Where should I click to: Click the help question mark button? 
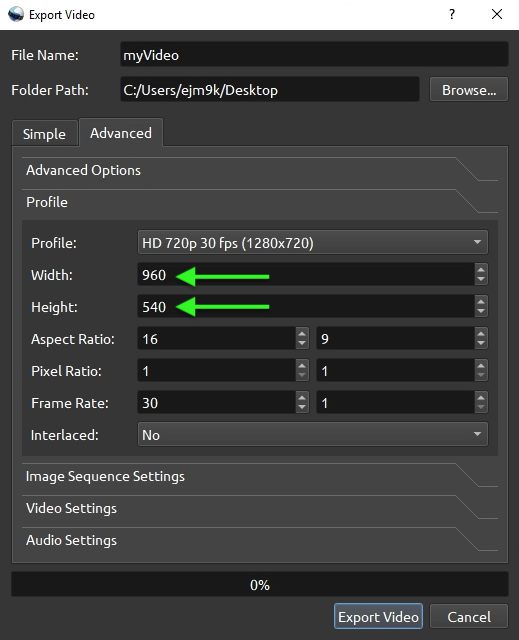(x=452, y=14)
